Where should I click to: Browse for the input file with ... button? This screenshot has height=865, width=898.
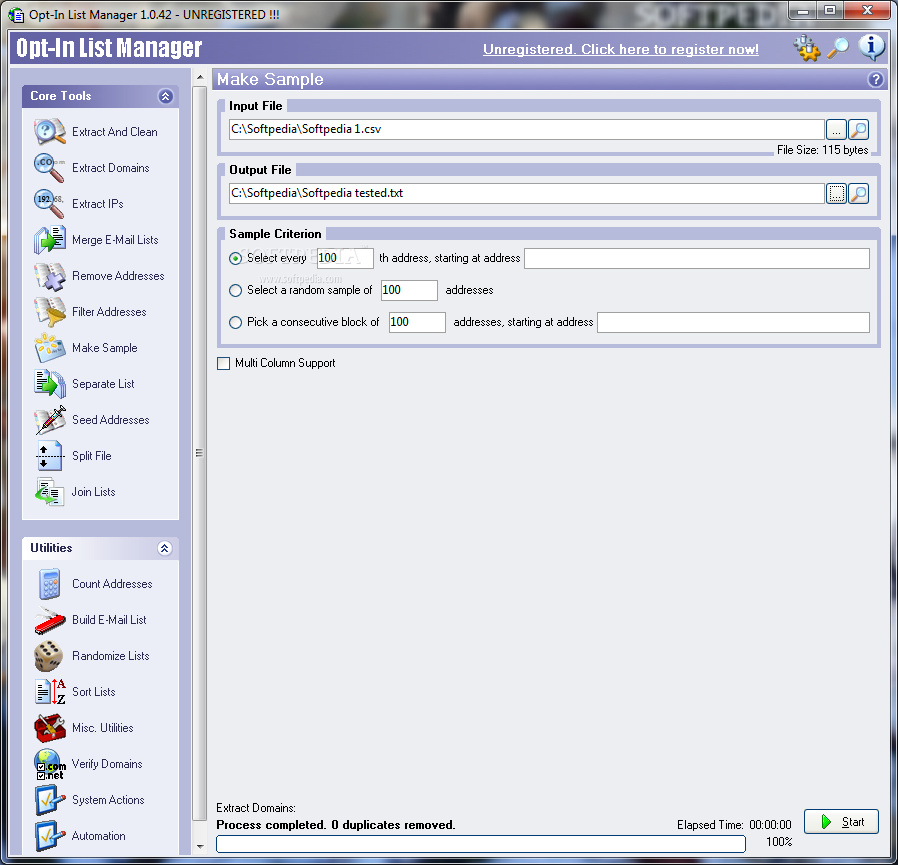coord(836,129)
